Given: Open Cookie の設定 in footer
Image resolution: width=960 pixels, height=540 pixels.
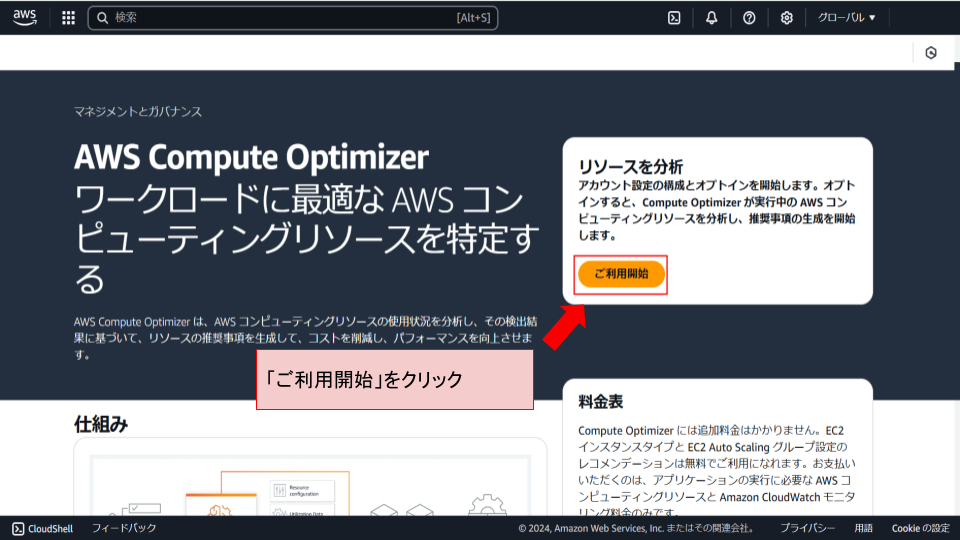Looking at the screenshot, I should [x=920, y=528].
